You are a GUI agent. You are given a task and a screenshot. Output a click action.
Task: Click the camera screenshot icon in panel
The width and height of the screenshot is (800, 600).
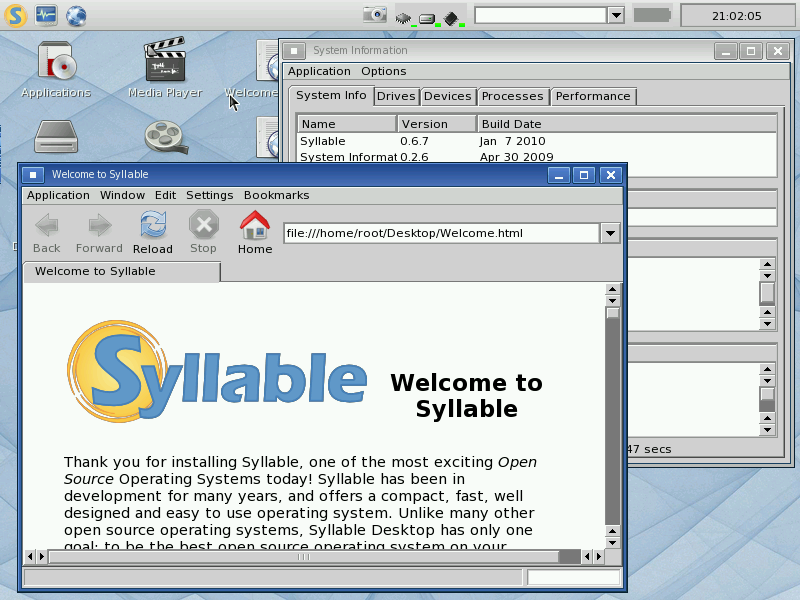(375, 14)
